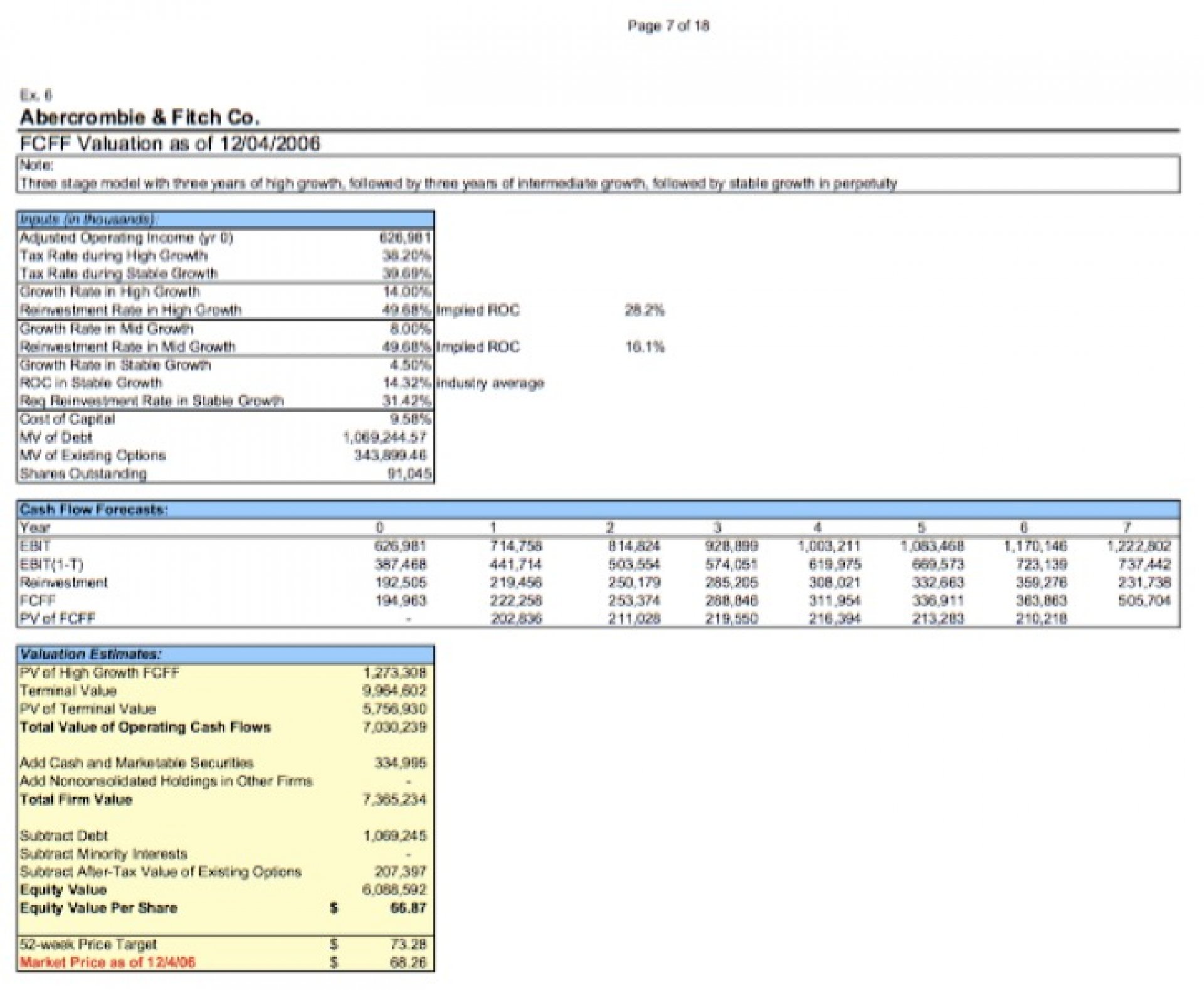Select After-Tax Value of Existing Options 207,397

click(x=400, y=871)
